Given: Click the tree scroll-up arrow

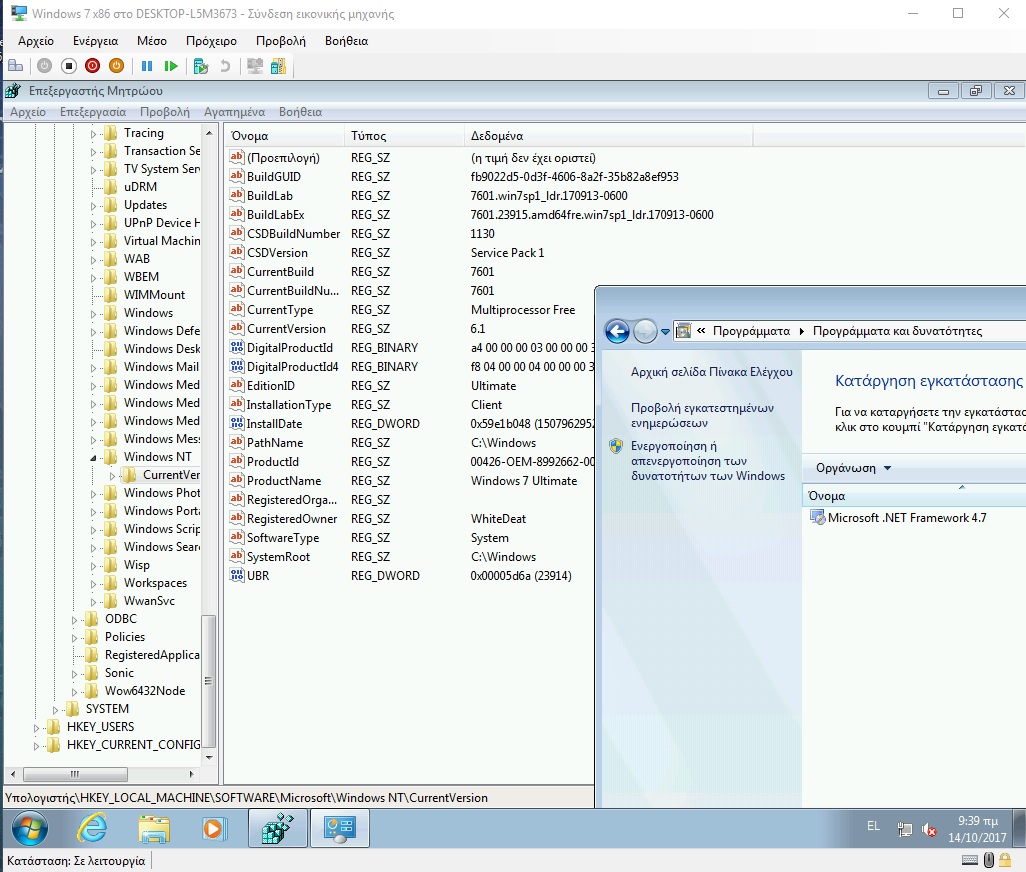Looking at the screenshot, I should click(x=209, y=133).
